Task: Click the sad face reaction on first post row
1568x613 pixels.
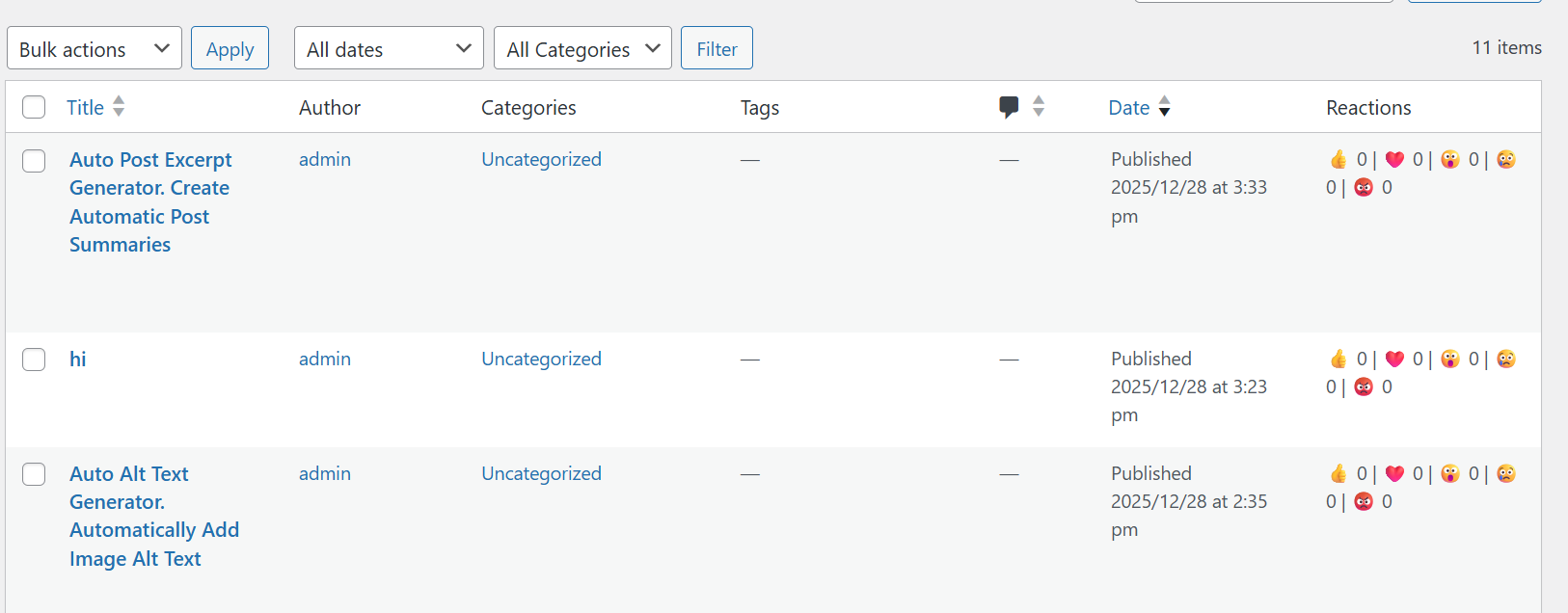Action: pos(1506,160)
